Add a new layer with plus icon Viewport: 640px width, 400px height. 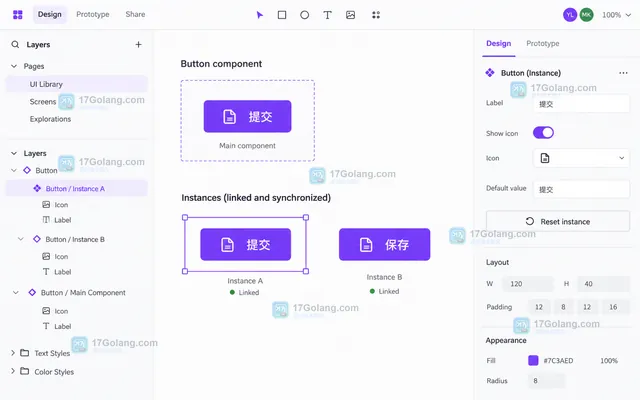138,44
